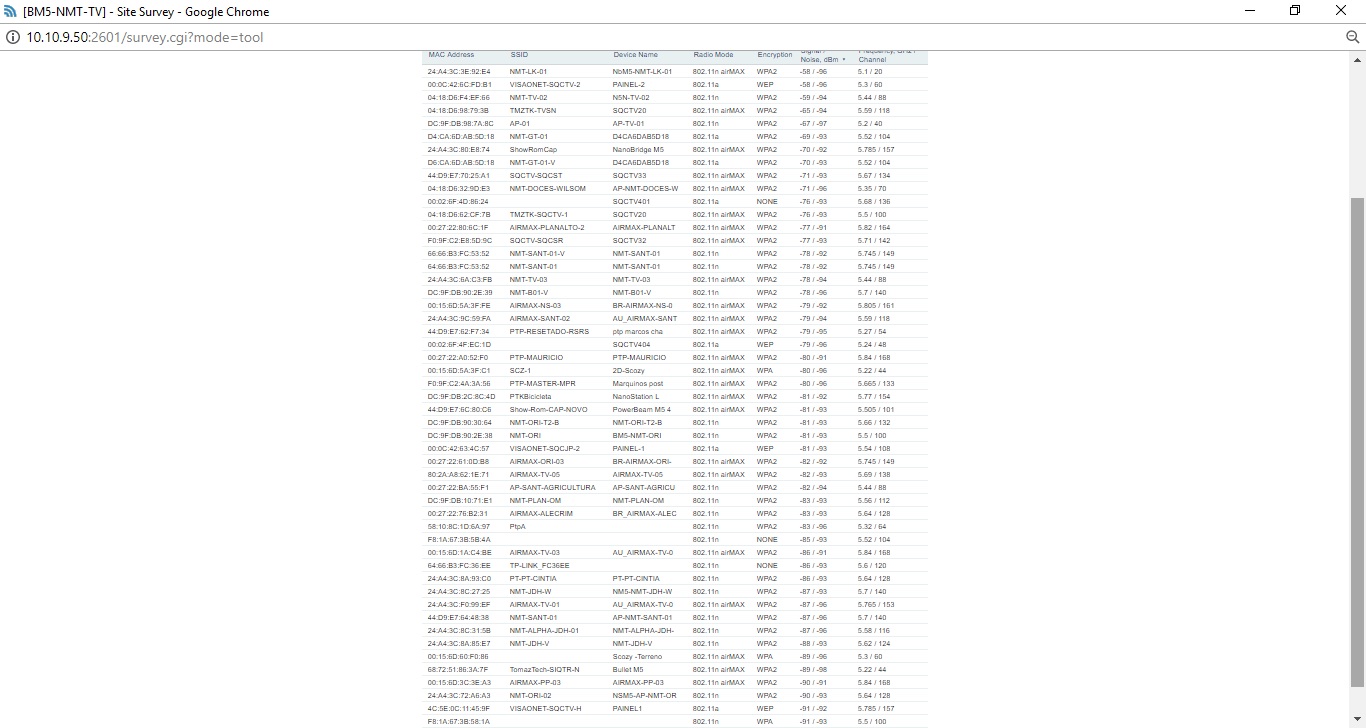1366x728 pixels.
Task: Select SSID AIRMAX-TV-03
Action: click(534, 553)
